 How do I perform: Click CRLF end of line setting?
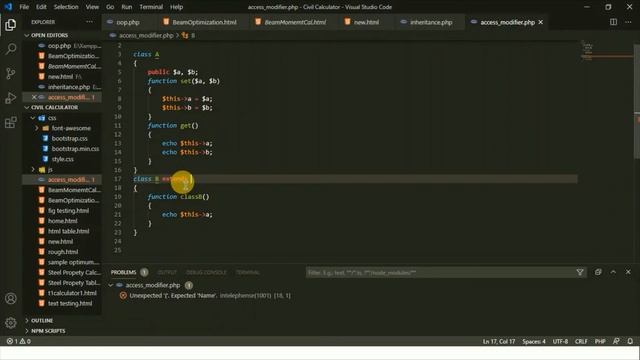click(x=581, y=341)
